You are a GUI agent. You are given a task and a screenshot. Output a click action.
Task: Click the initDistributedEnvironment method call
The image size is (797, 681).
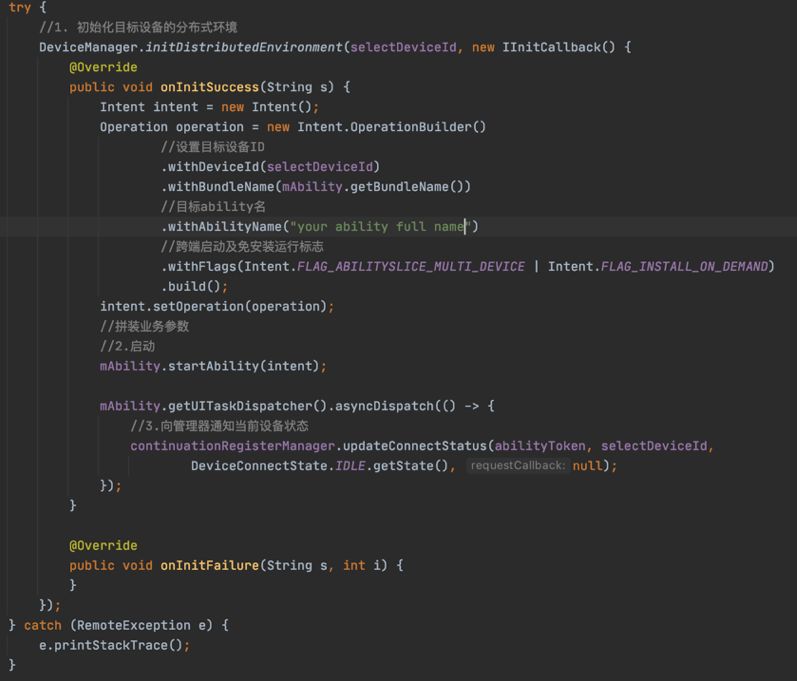(244, 47)
